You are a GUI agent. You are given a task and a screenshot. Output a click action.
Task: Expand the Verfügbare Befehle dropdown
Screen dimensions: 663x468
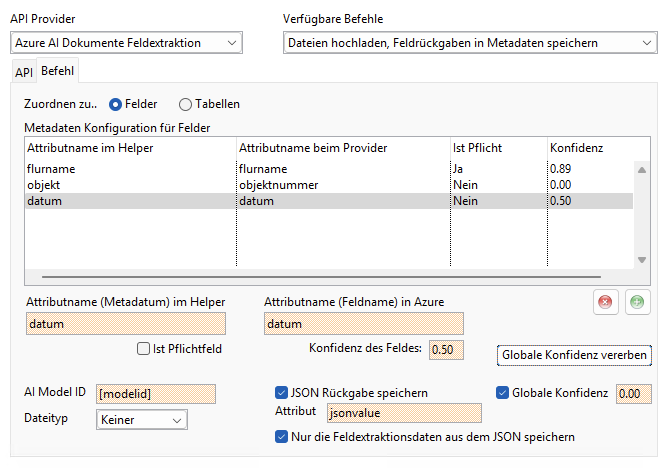coord(466,42)
